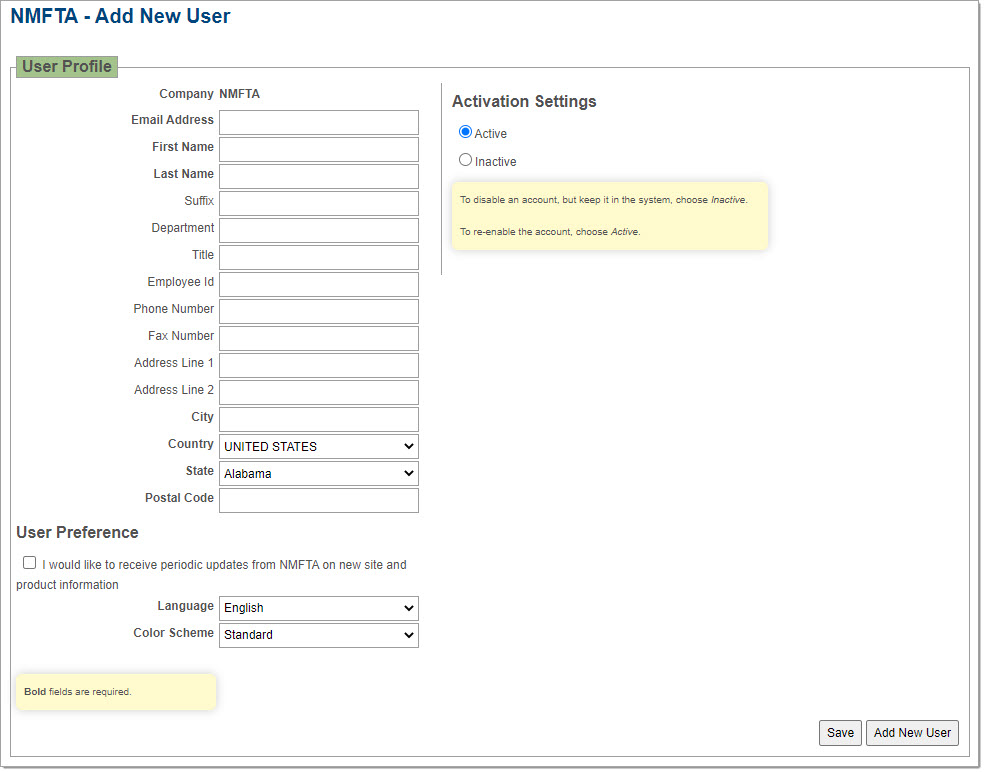
Task: Click the User Preference heading
Action: coord(77,533)
